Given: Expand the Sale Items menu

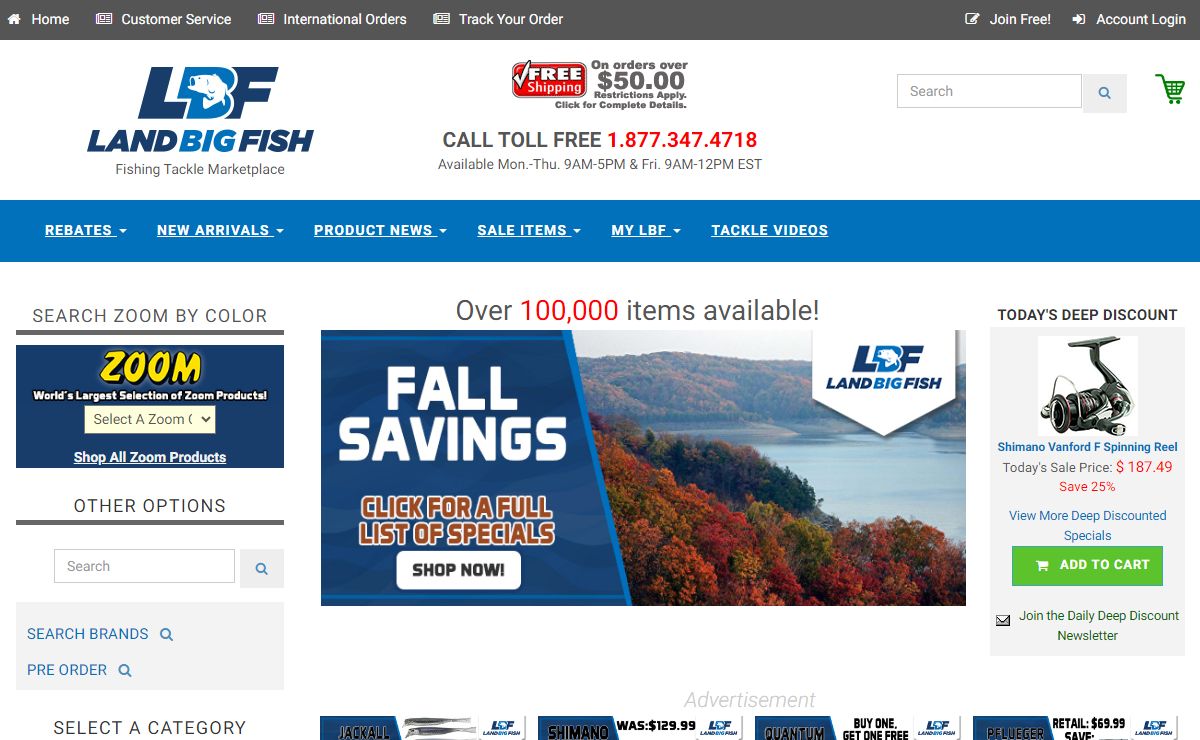Looking at the screenshot, I should tap(529, 230).
